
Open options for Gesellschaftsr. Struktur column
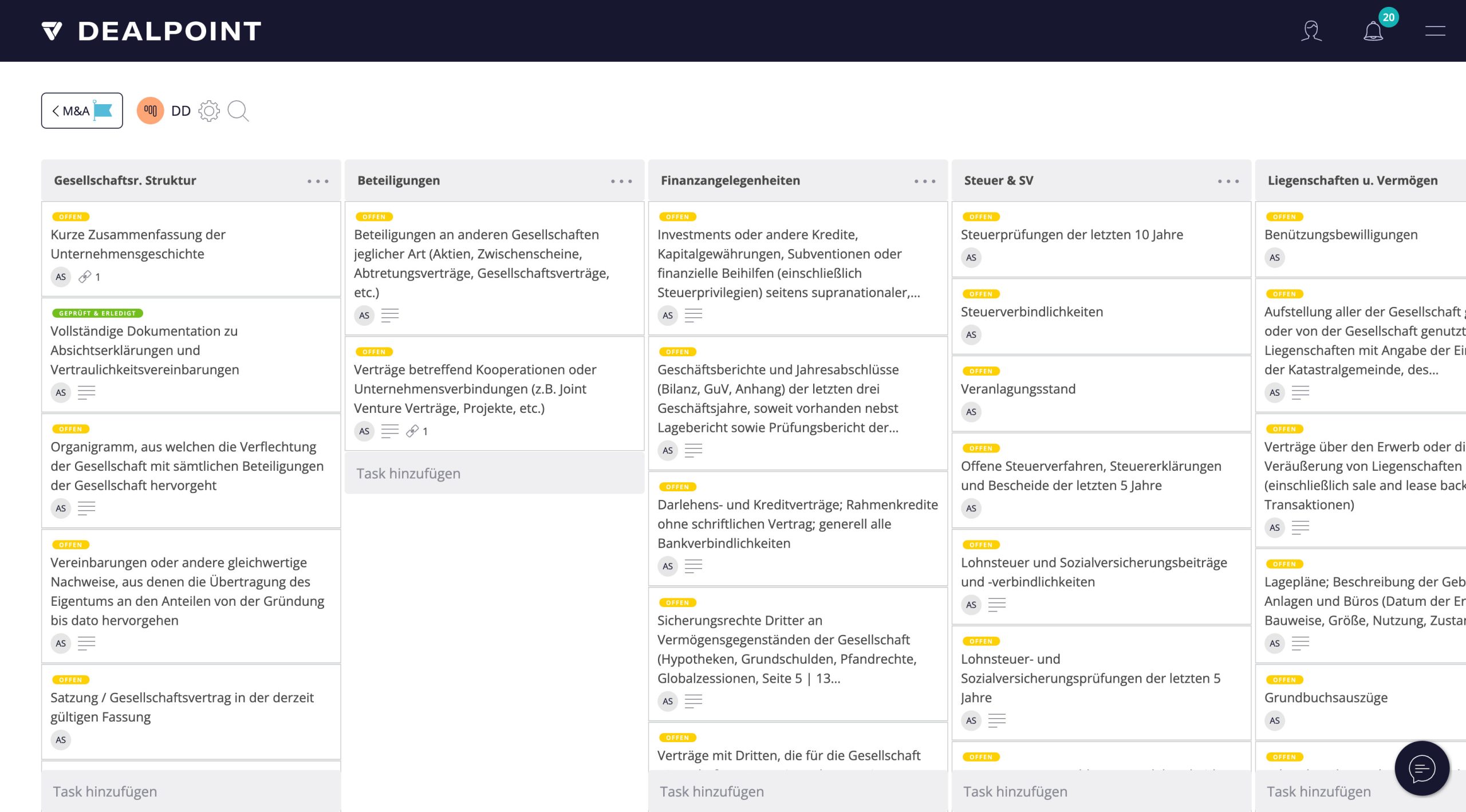pos(318,182)
